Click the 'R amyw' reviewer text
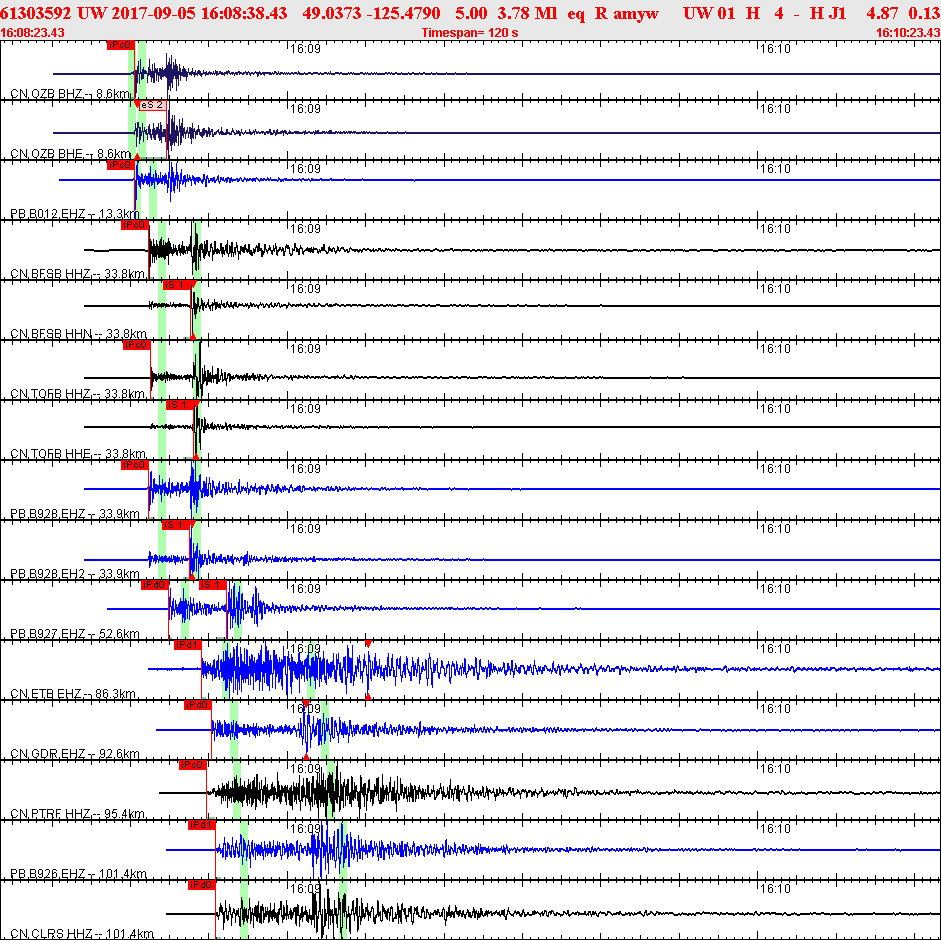The image size is (941, 940). [x=627, y=13]
